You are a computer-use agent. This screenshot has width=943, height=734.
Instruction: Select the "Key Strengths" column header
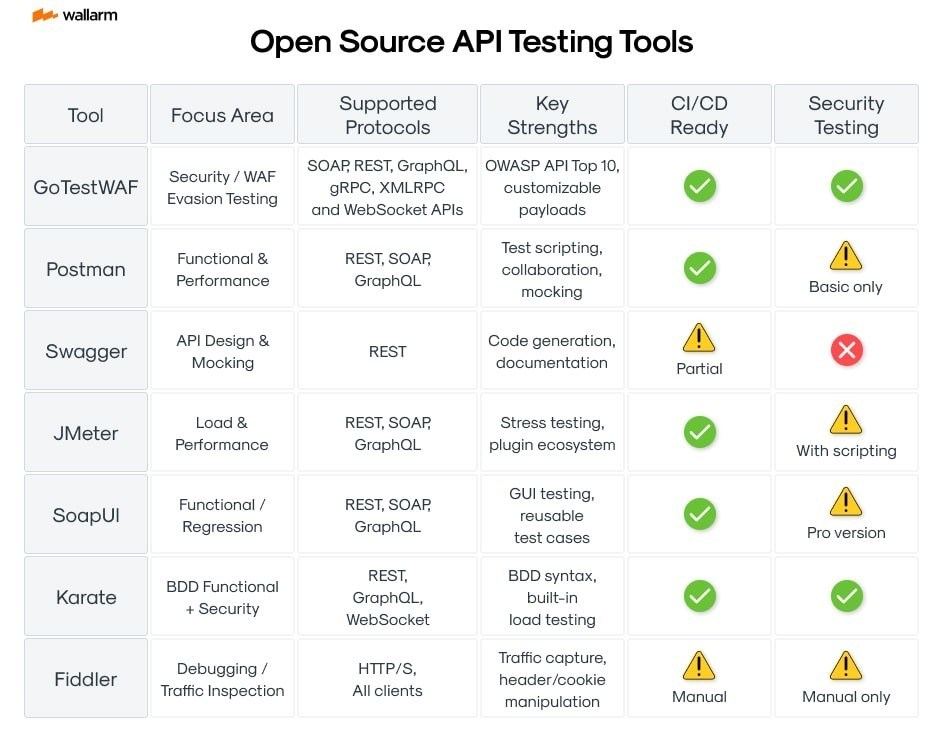(552, 114)
